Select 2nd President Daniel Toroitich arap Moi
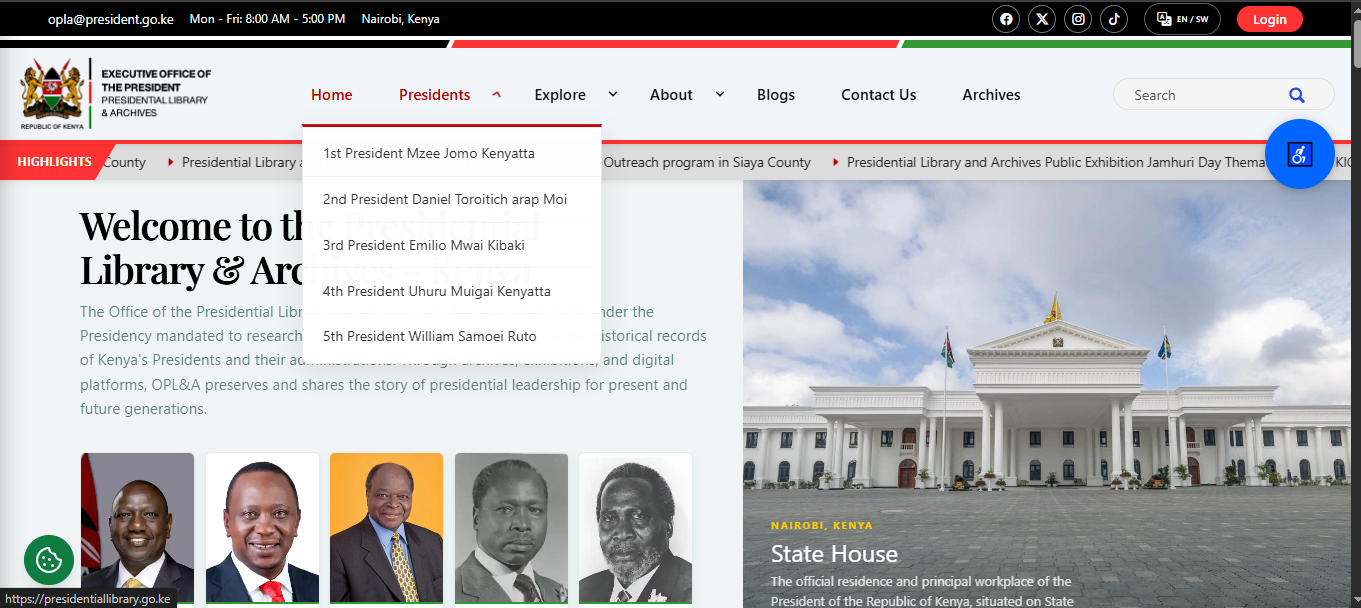This screenshot has height=608, width=1361. [452, 200]
